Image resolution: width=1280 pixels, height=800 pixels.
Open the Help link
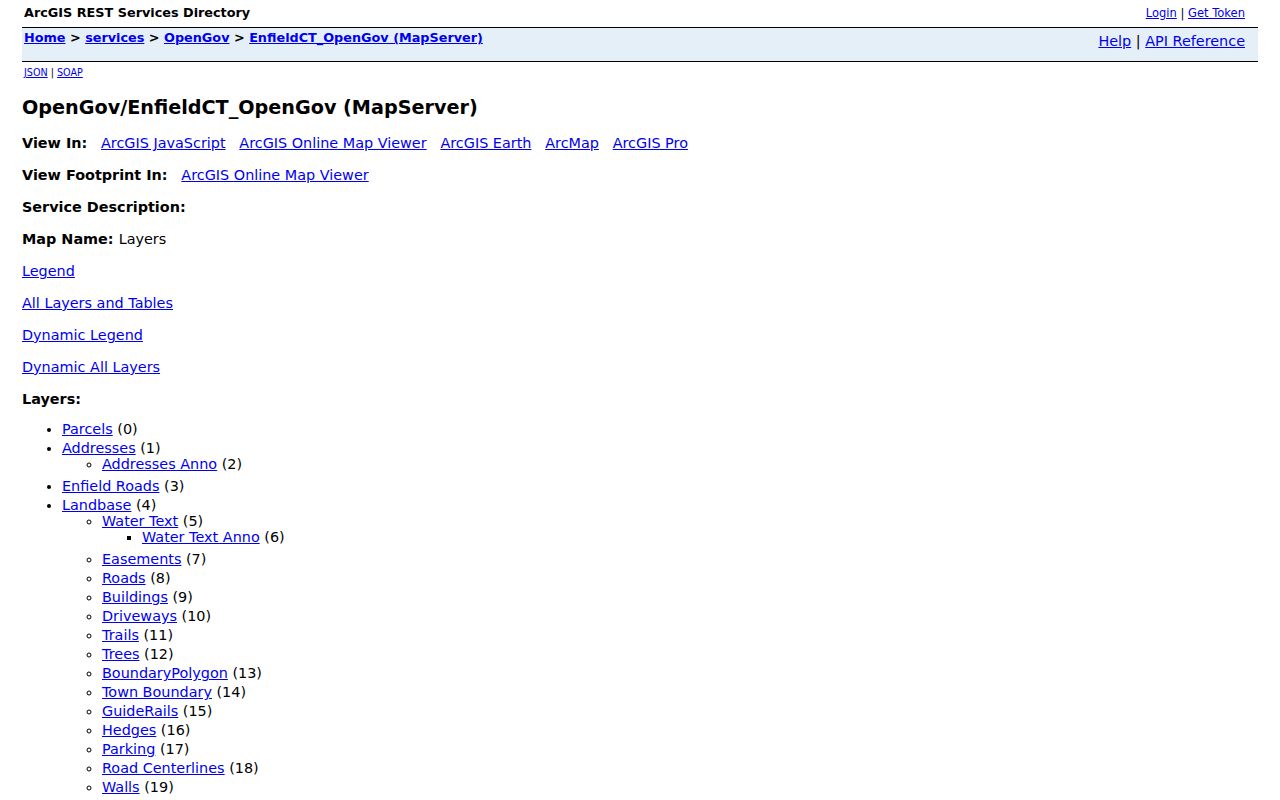click(1114, 41)
